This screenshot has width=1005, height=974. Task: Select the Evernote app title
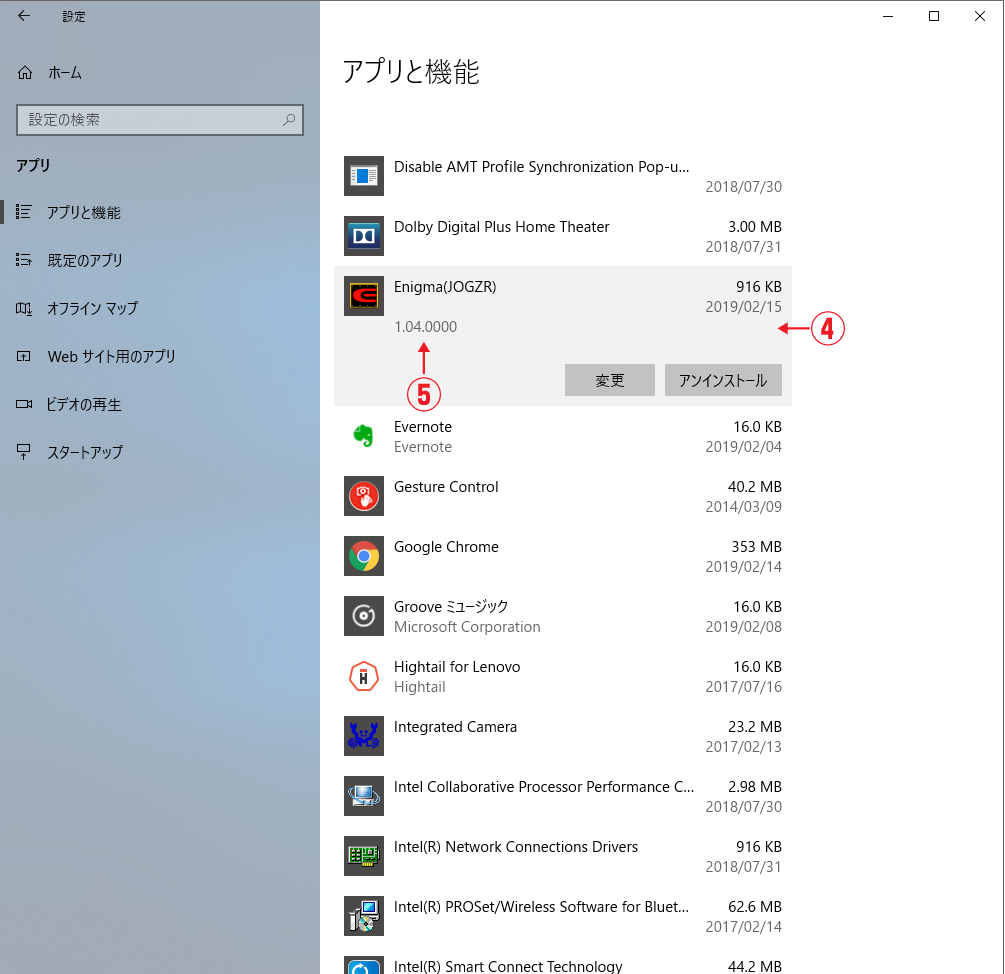click(x=422, y=427)
